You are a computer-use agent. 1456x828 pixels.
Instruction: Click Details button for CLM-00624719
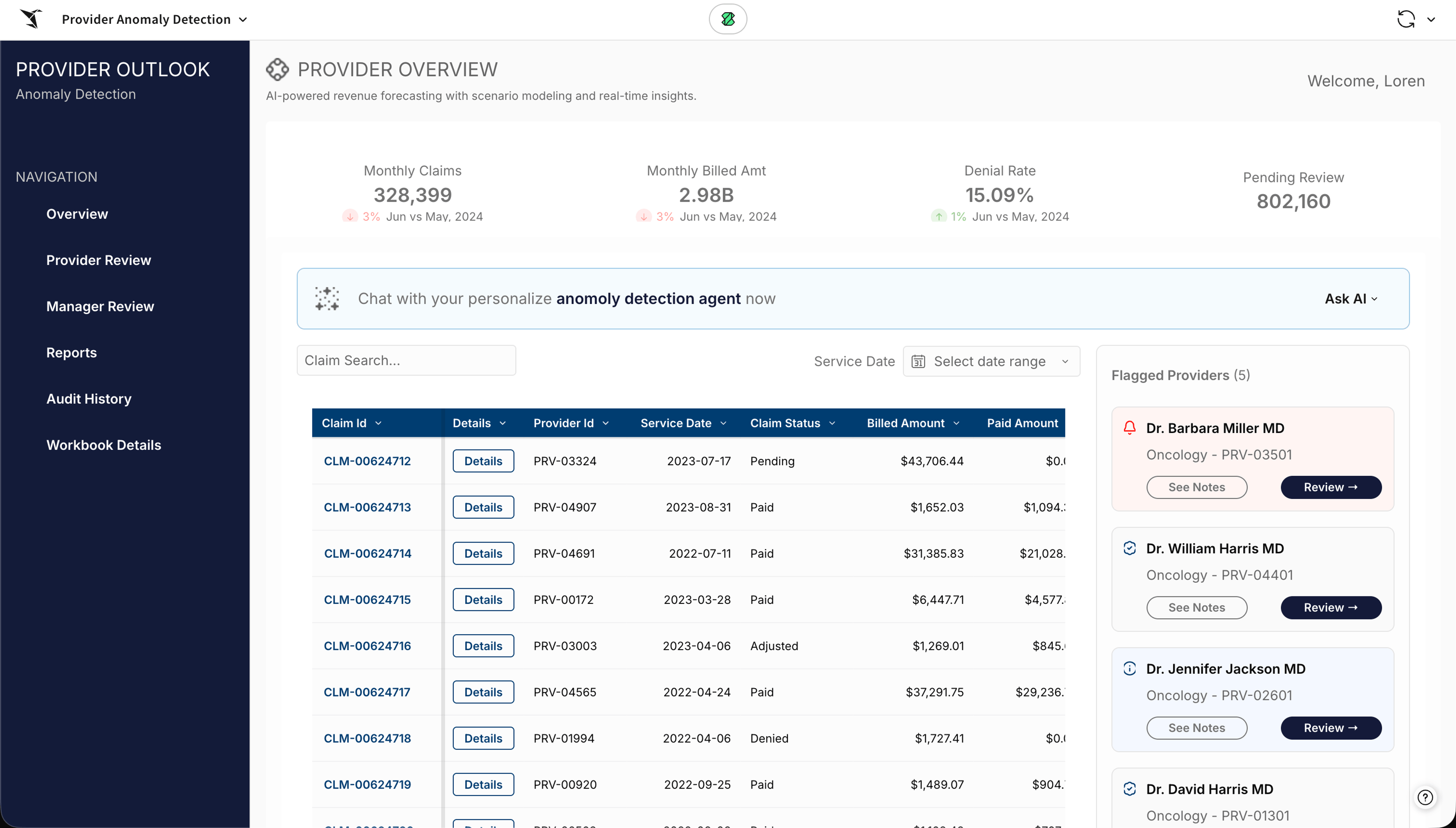(483, 785)
